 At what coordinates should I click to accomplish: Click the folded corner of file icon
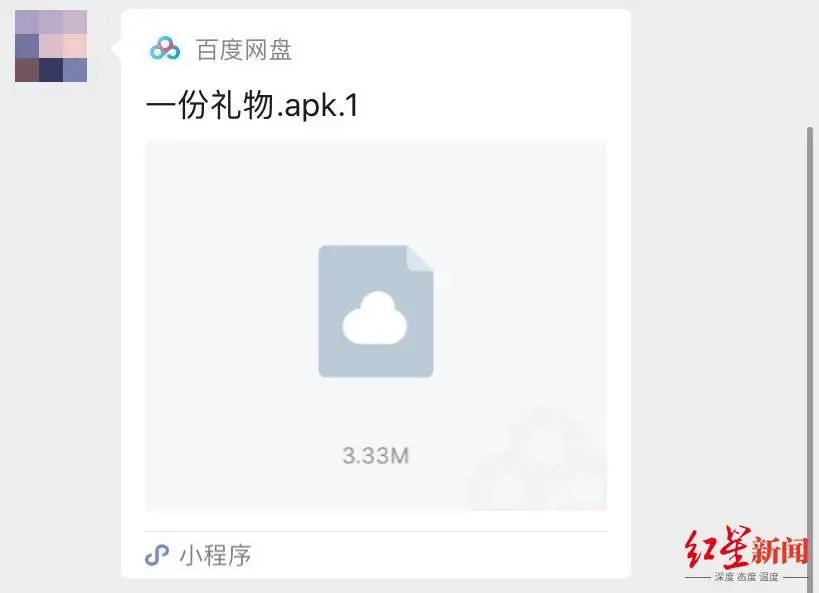(420, 259)
